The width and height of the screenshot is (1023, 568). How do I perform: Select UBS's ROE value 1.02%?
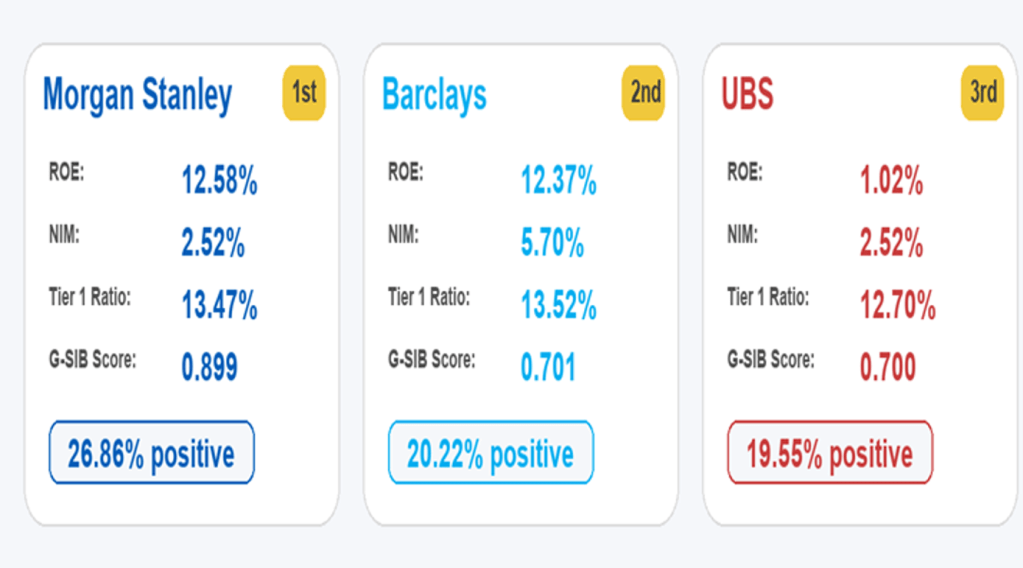pyautogui.click(x=891, y=182)
